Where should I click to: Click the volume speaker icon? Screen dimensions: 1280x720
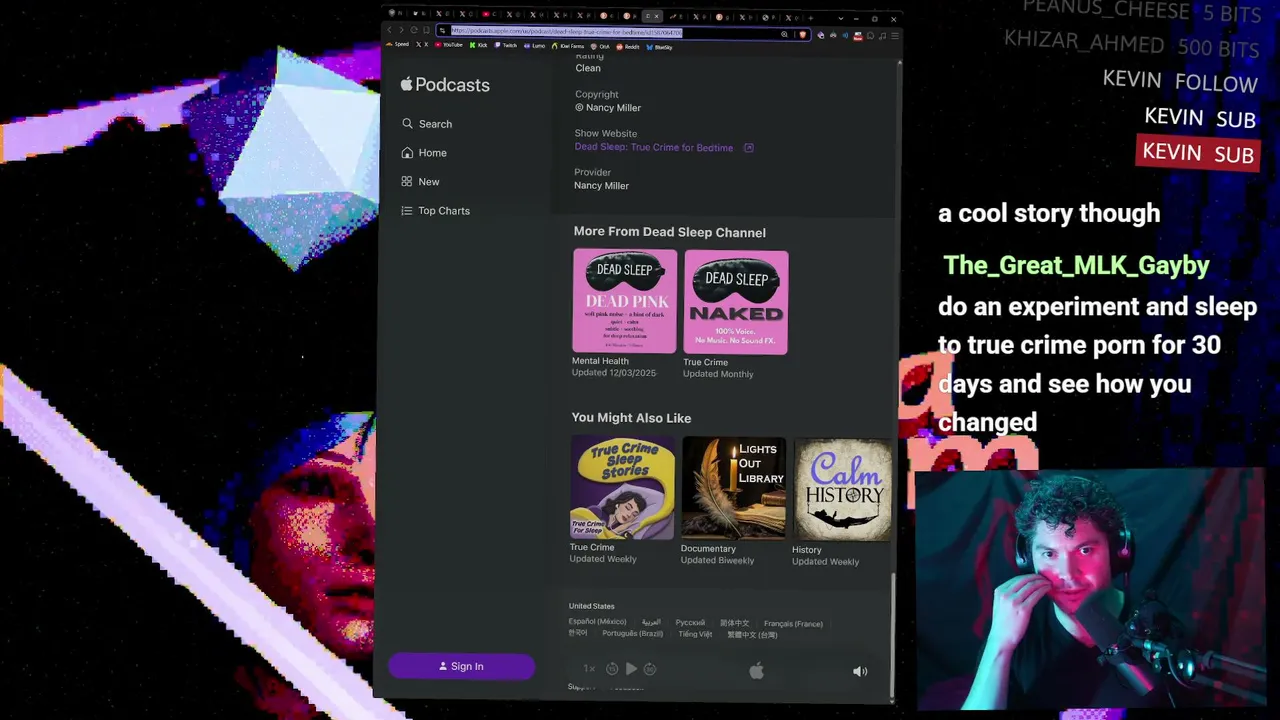[x=860, y=672]
